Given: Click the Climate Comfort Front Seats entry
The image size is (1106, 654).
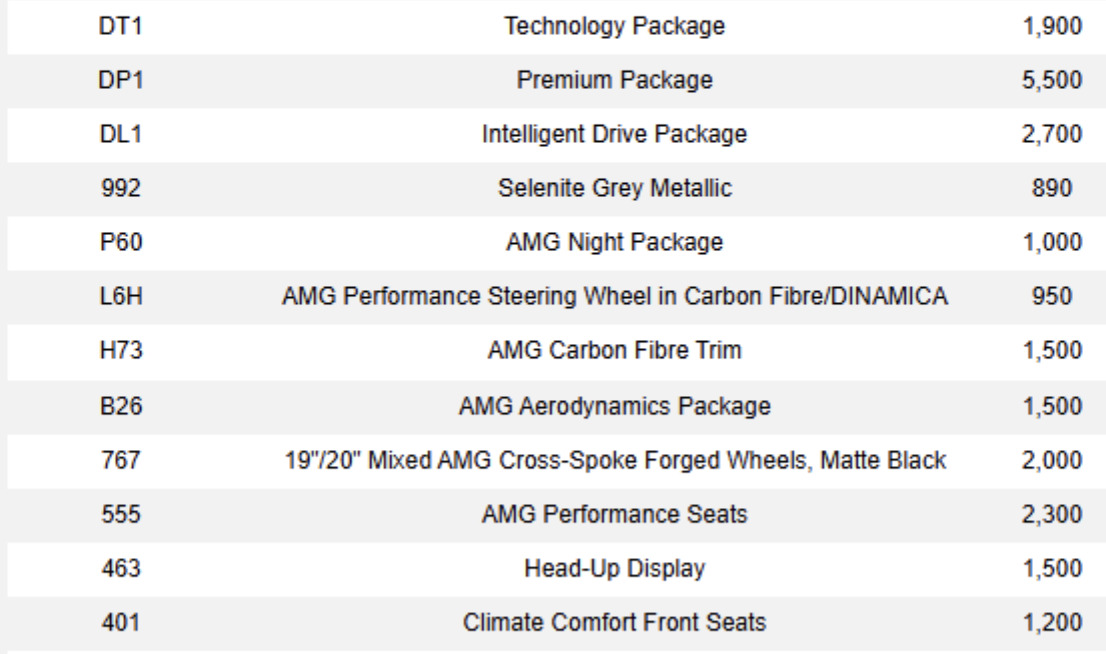Looking at the screenshot, I should pyautogui.click(x=615, y=623).
